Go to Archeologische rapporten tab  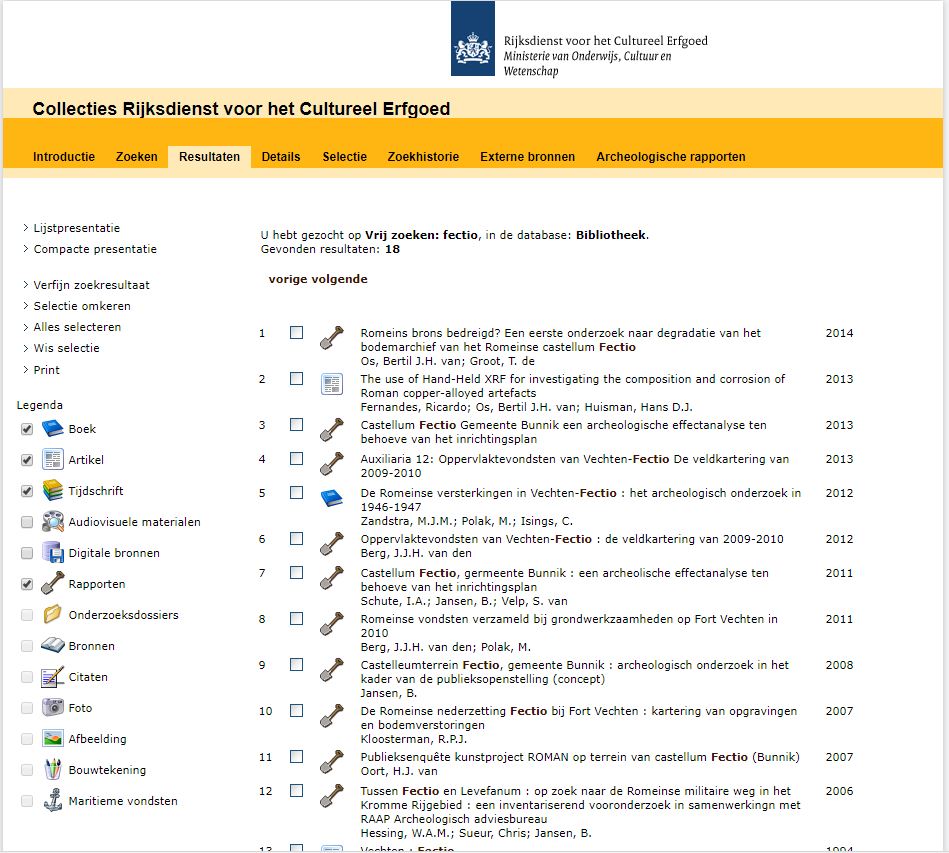click(x=670, y=157)
